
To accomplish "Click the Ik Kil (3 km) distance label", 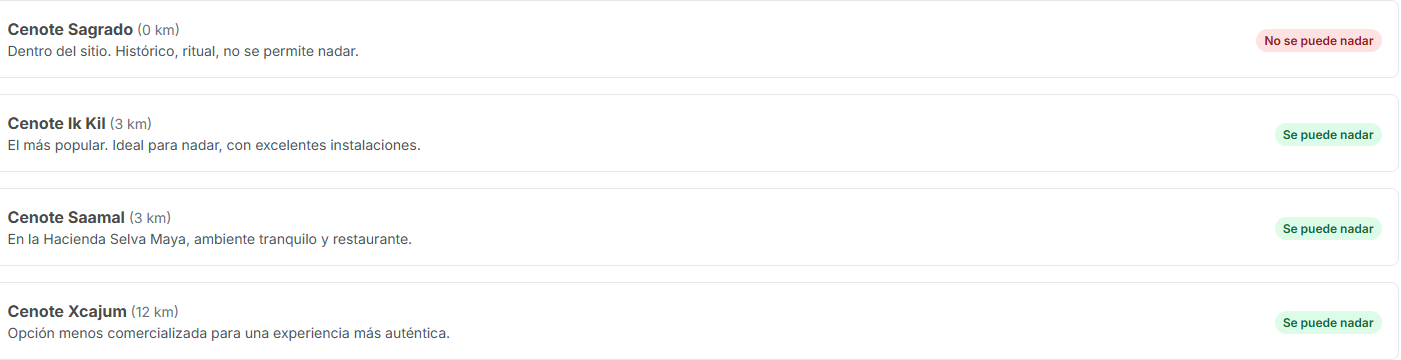I will (131, 124).
